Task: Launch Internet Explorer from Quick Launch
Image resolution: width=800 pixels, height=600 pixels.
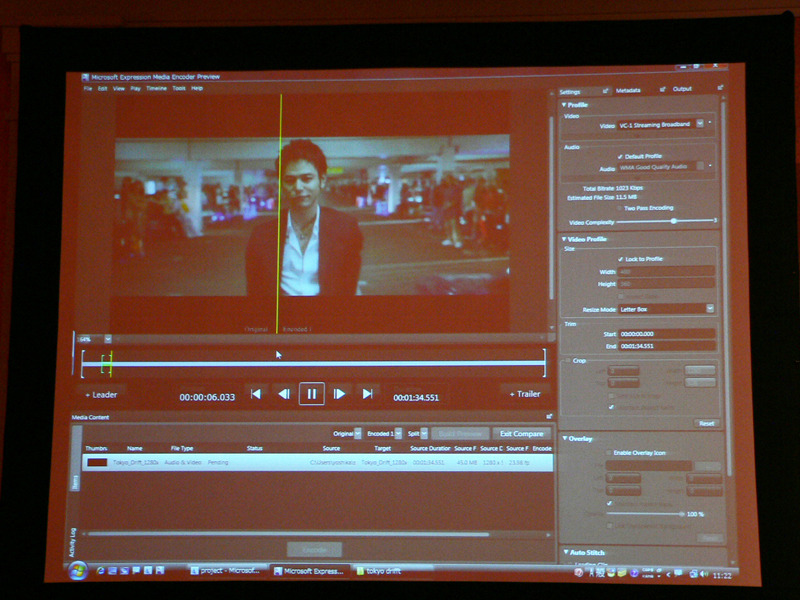Action: 101,570
